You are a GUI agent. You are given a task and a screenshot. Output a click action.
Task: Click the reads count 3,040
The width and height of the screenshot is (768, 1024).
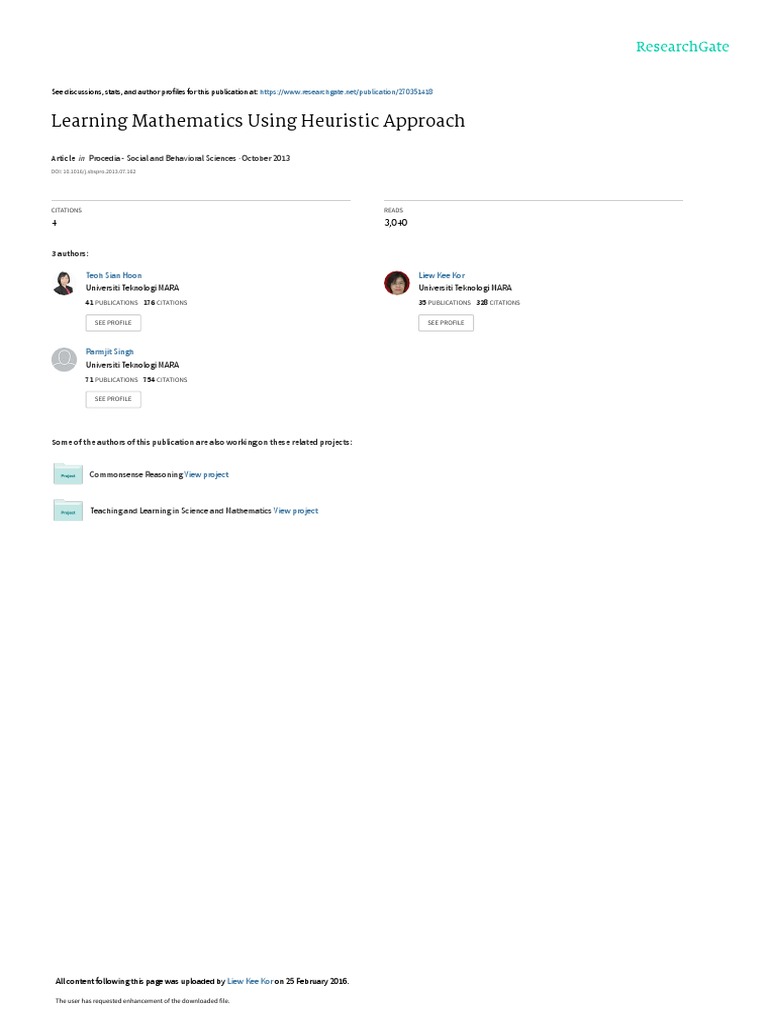tap(396, 223)
